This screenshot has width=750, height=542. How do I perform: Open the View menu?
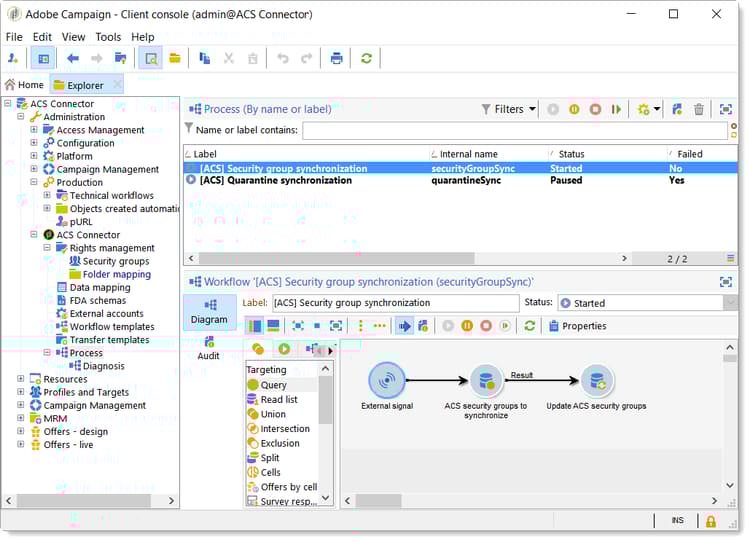(73, 37)
